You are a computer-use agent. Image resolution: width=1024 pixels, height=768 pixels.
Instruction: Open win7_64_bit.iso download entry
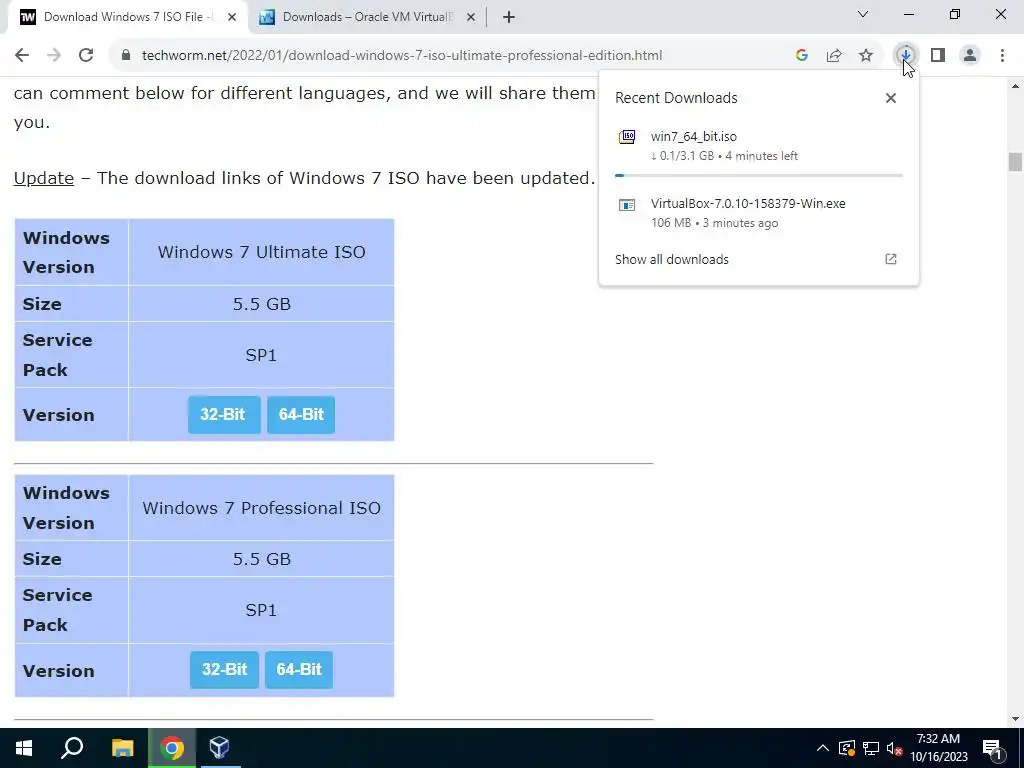pyautogui.click(x=758, y=146)
